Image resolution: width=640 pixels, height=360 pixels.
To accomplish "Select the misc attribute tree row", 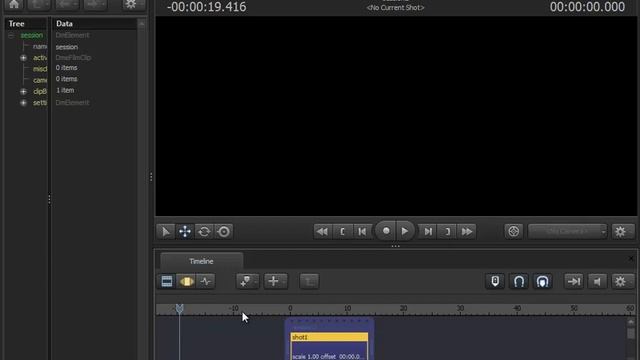I will (x=40, y=69).
